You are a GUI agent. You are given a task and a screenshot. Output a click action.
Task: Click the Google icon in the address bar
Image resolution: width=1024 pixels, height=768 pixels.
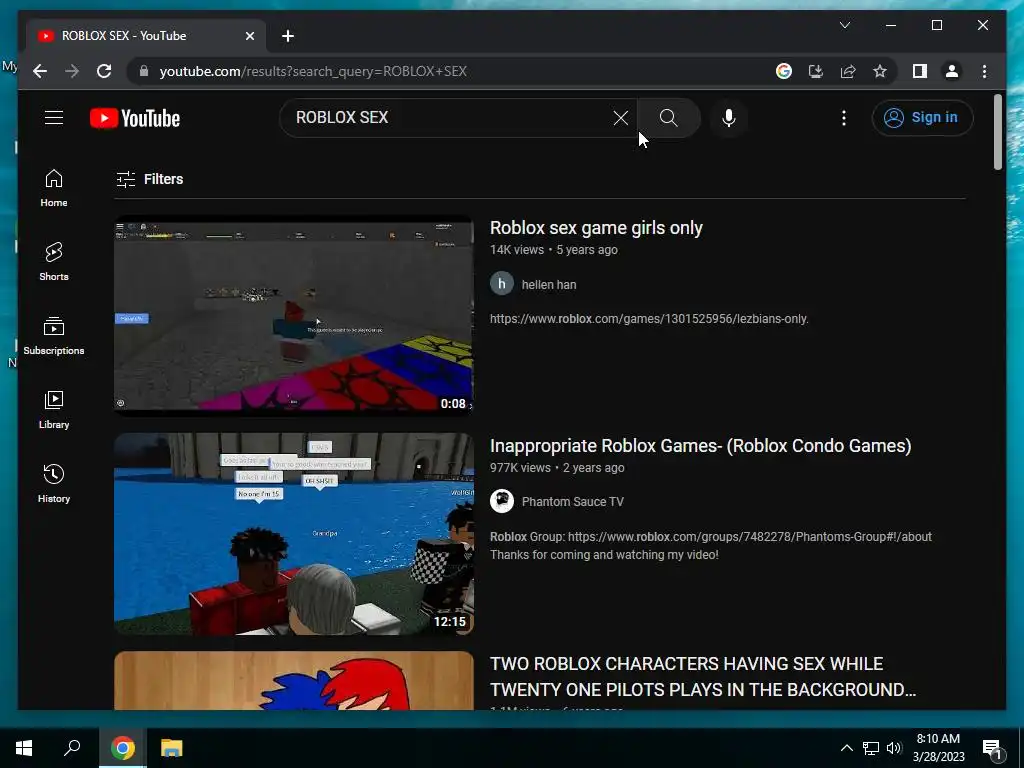coord(784,71)
